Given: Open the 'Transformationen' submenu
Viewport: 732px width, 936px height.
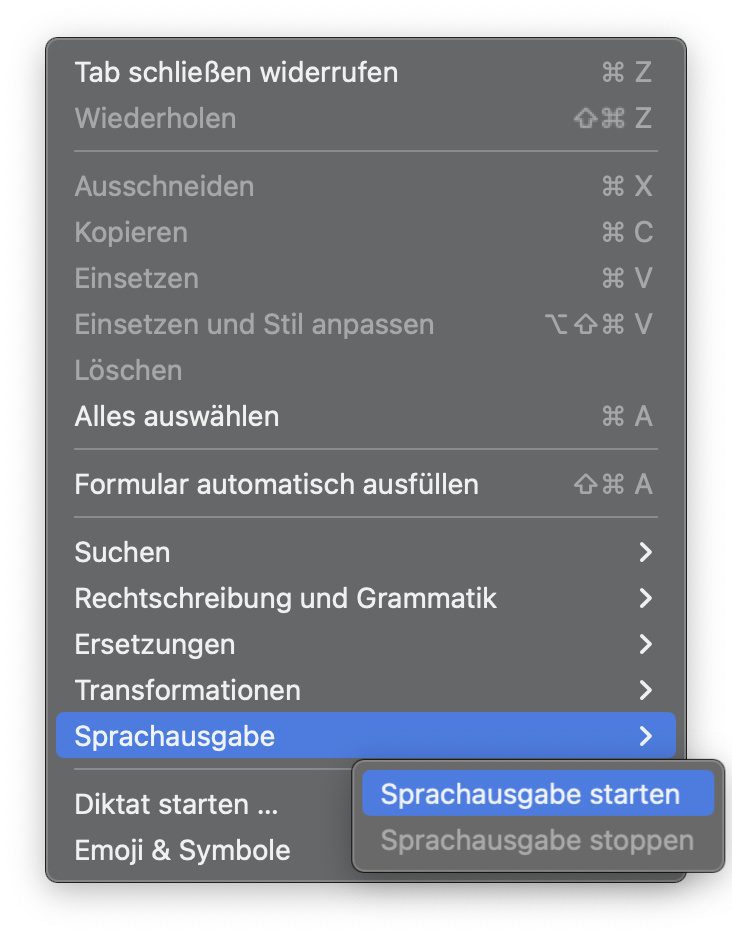Looking at the screenshot, I should pos(187,690).
